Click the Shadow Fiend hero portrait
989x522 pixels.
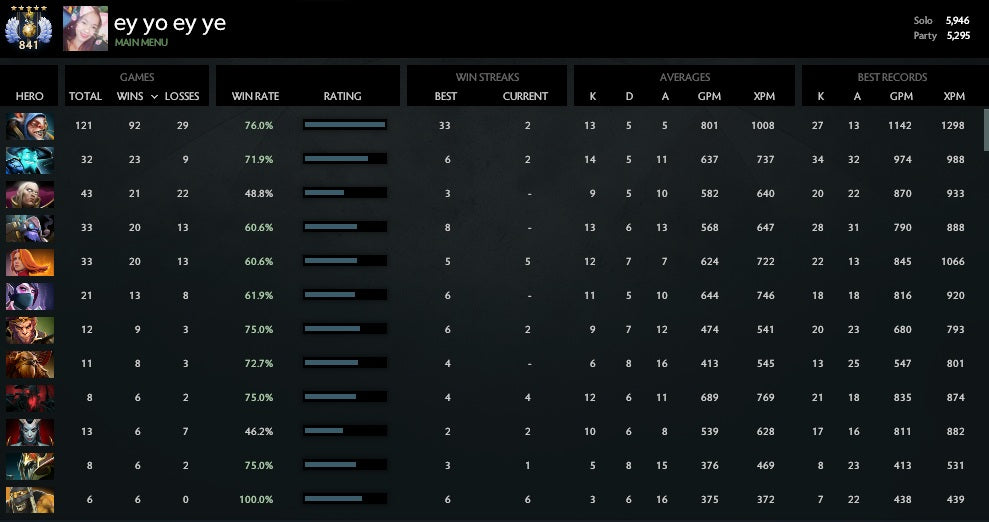tap(30, 398)
